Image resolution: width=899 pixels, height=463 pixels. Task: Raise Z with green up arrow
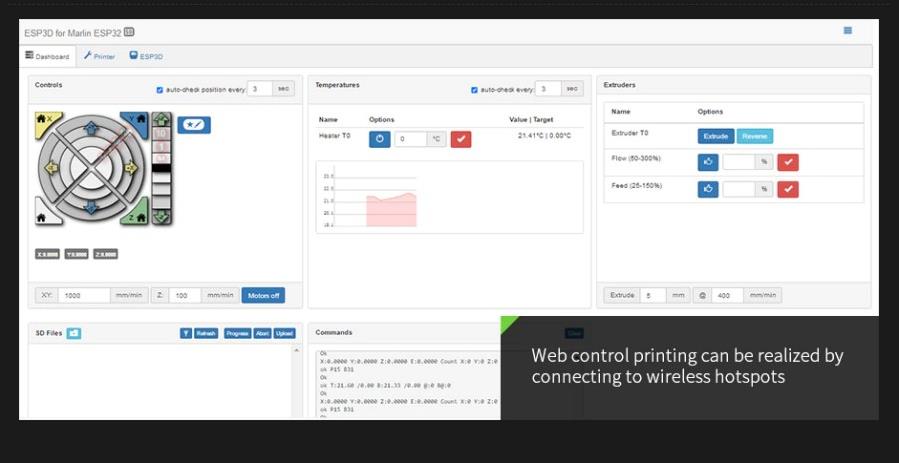click(162, 119)
